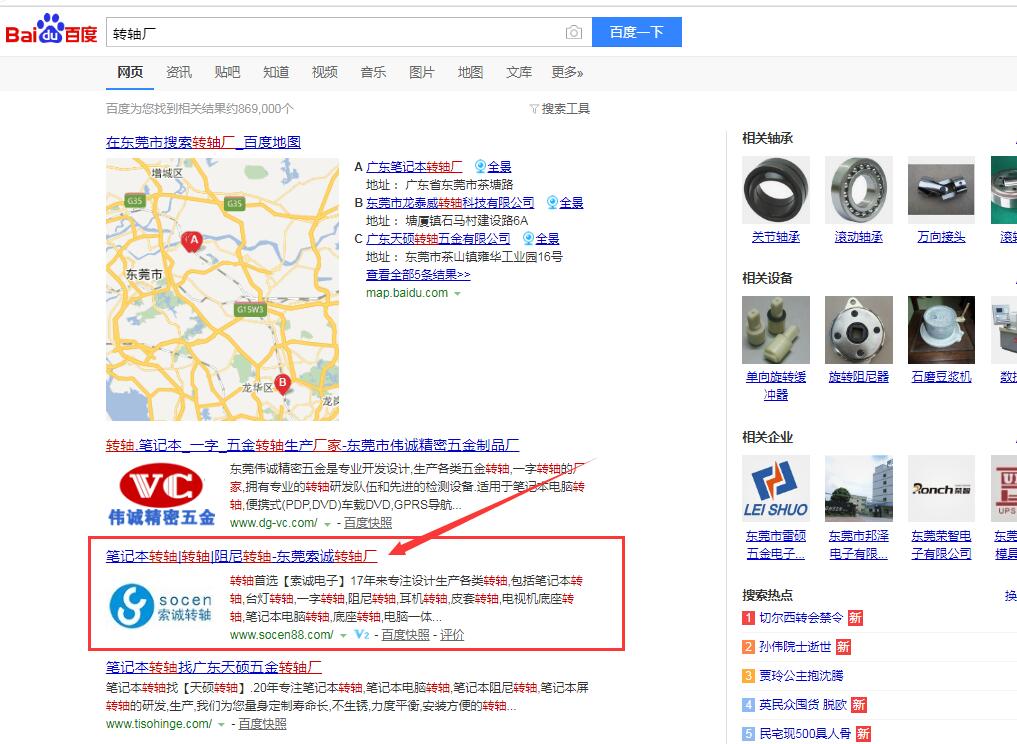Open the 更多» menu in navigation
Image resolution: width=1017 pixels, height=744 pixels.
point(567,72)
